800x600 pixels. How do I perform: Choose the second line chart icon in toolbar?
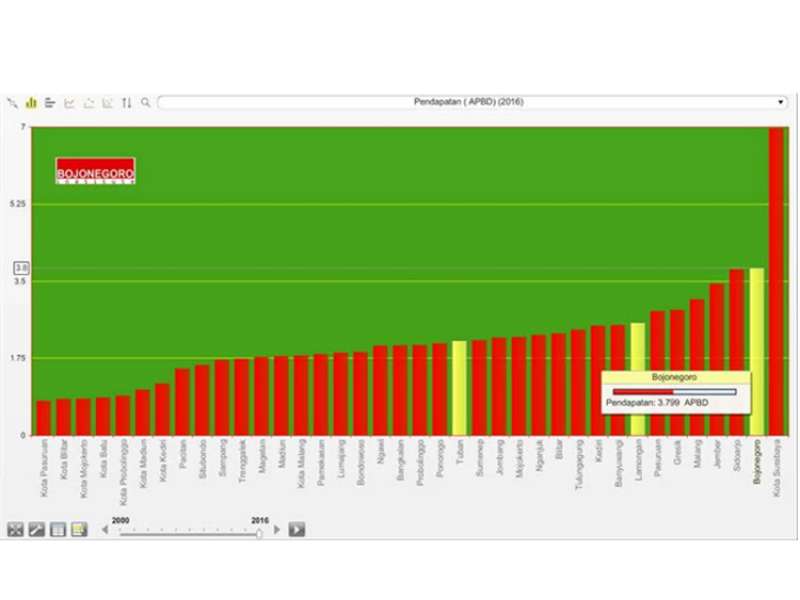pyautogui.click(x=89, y=103)
